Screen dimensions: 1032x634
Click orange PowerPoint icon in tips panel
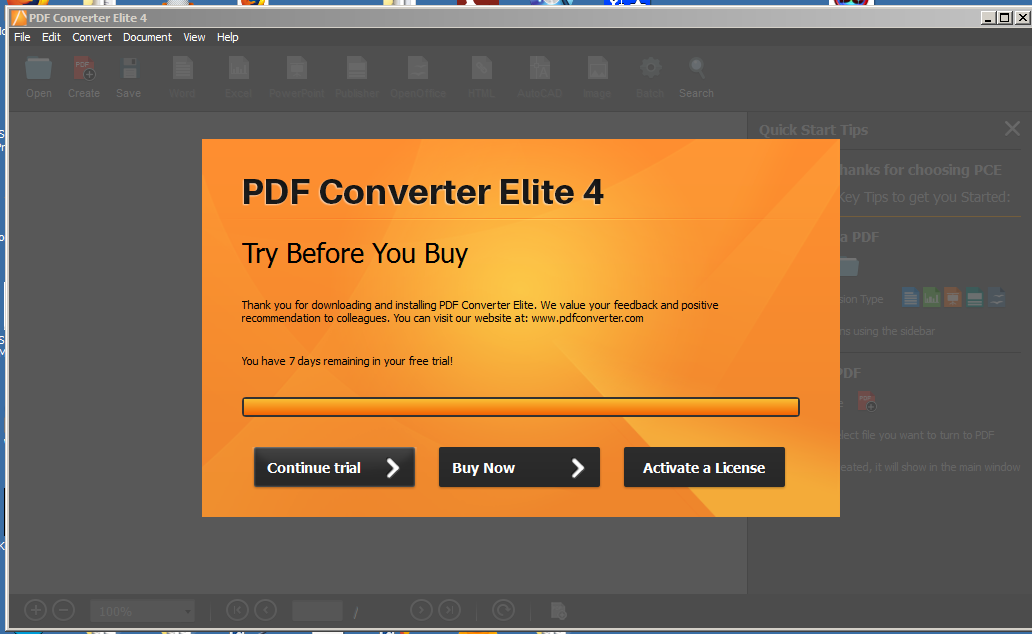953,298
